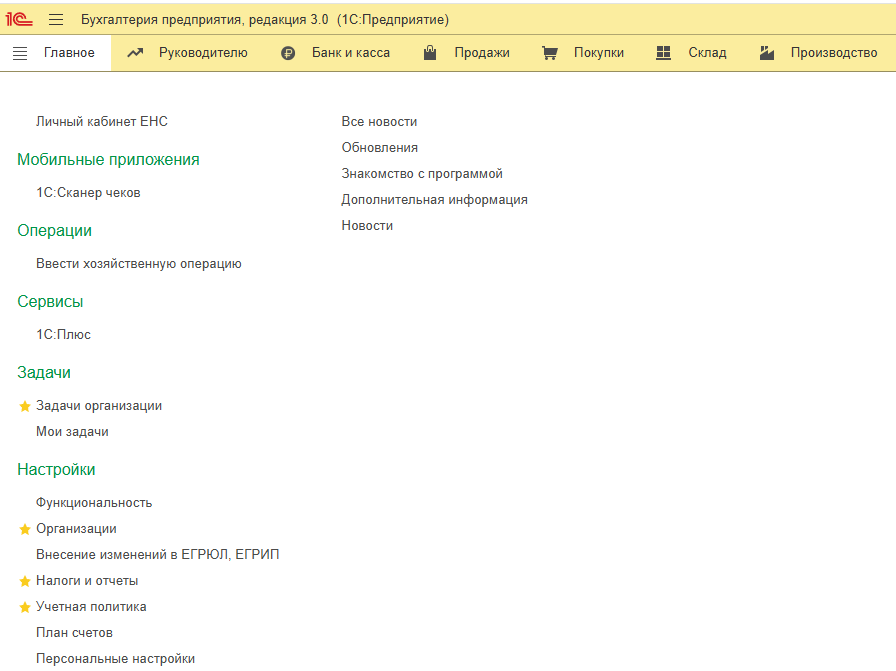
Task: Open Дополнительная информация
Action: 434,199
